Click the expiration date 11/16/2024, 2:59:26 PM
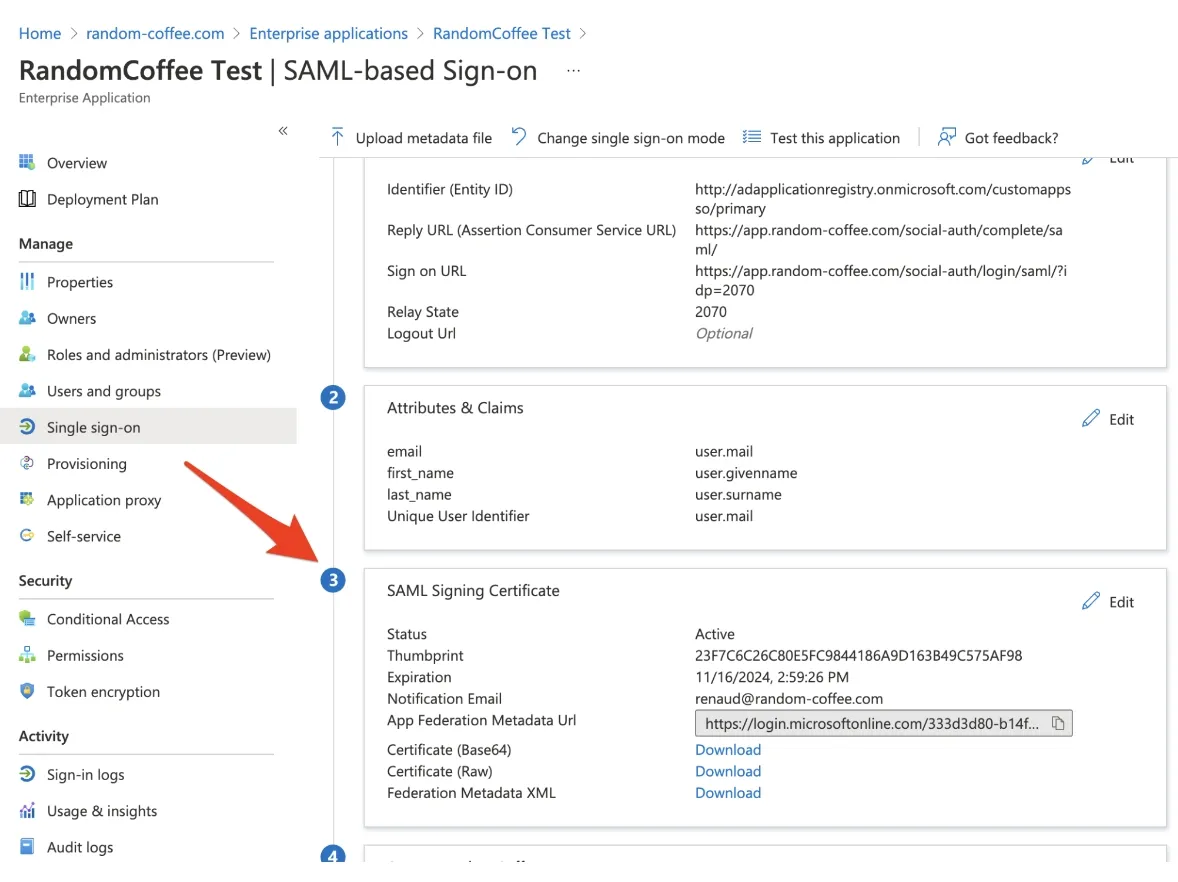The width and height of the screenshot is (1178, 882). pos(772,678)
